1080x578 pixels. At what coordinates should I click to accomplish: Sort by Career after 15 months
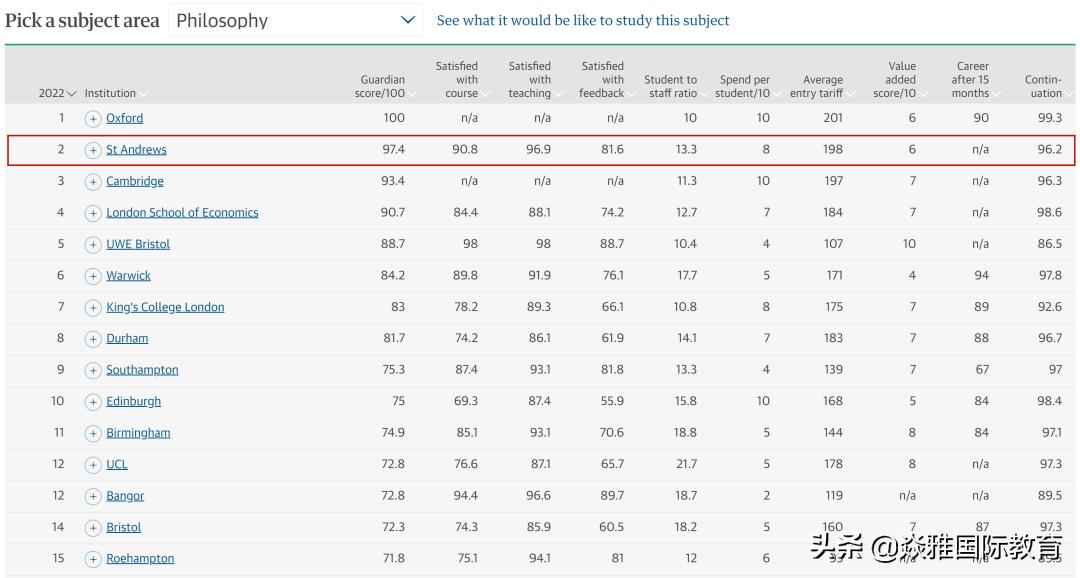coord(971,80)
